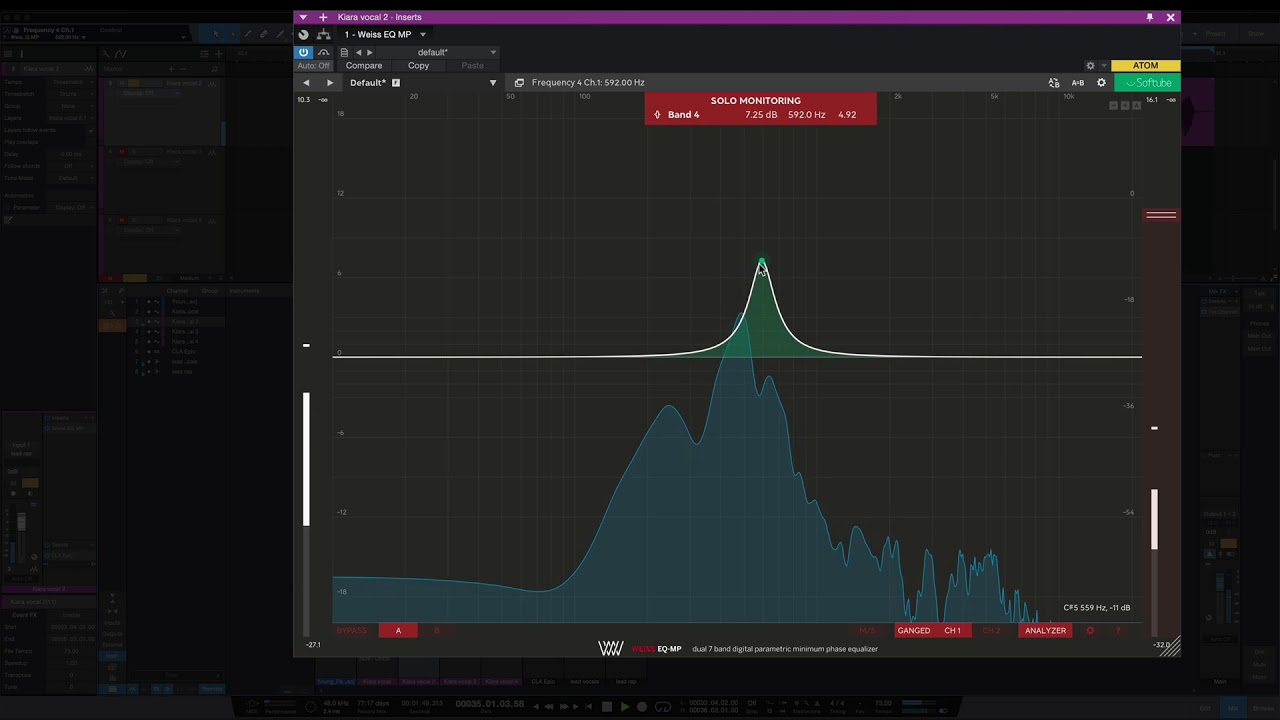This screenshot has width=1280, height=720.
Task: Toggle the A=B comparison icon
Action: pyautogui.click(x=1078, y=83)
